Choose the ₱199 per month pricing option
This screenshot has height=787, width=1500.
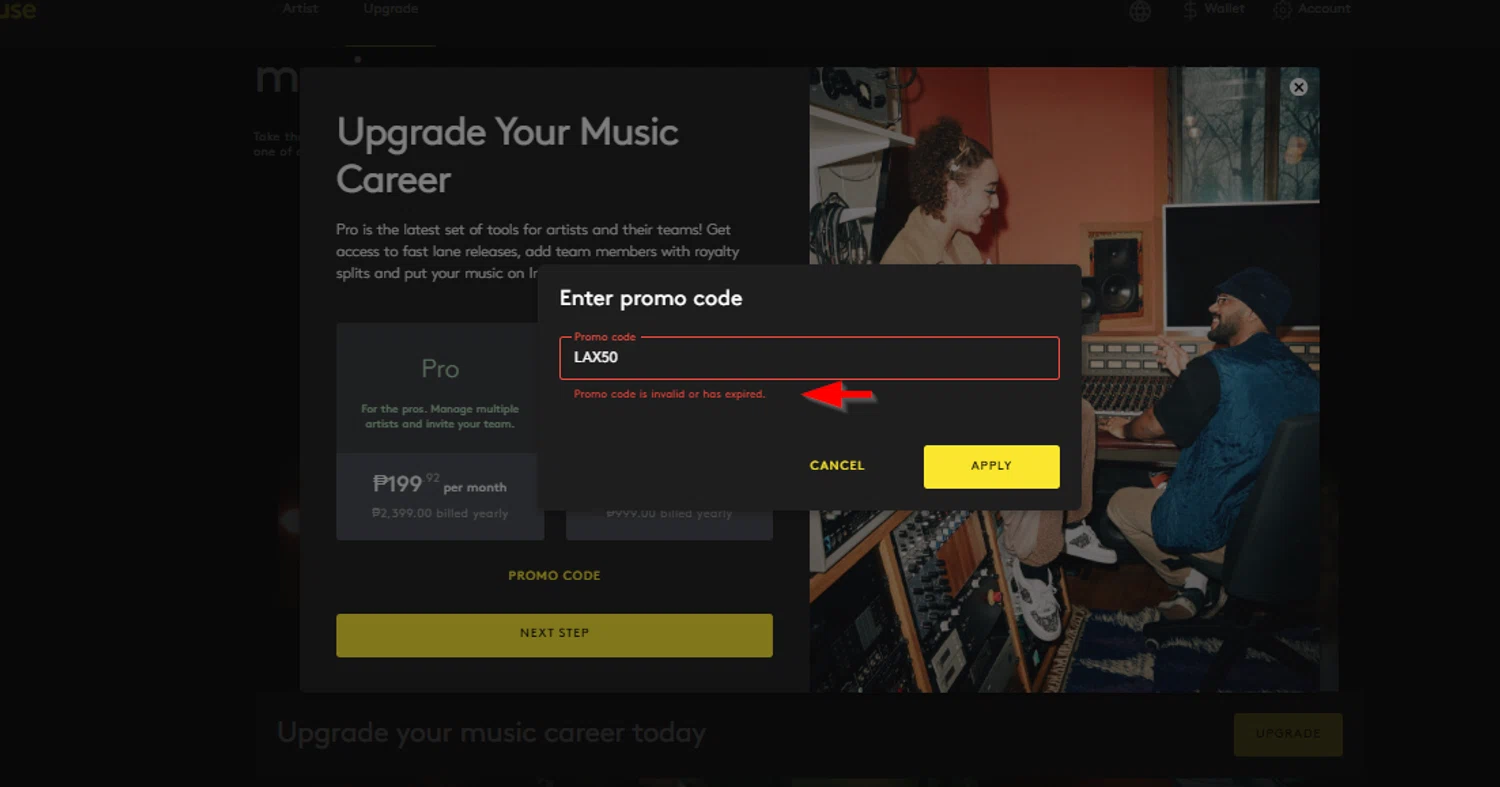pos(440,497)
